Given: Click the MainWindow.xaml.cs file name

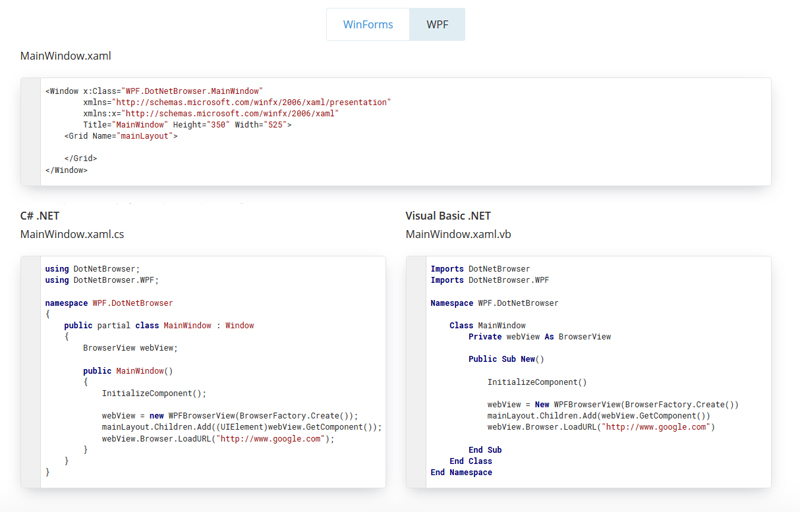Looking at the screenshot, I should [x=72, y=234].
